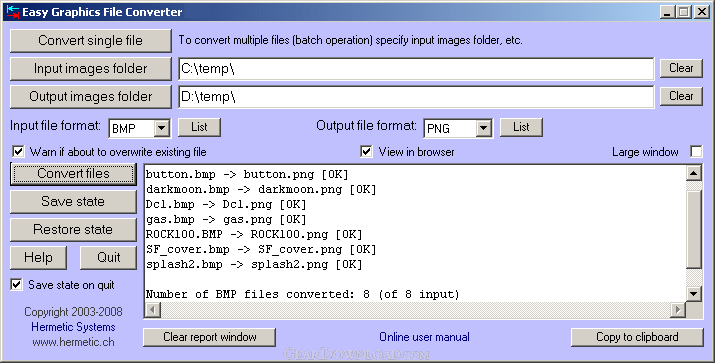Click List button next to output format
Screen dimensions: 715x363
(x=521, y=127)
